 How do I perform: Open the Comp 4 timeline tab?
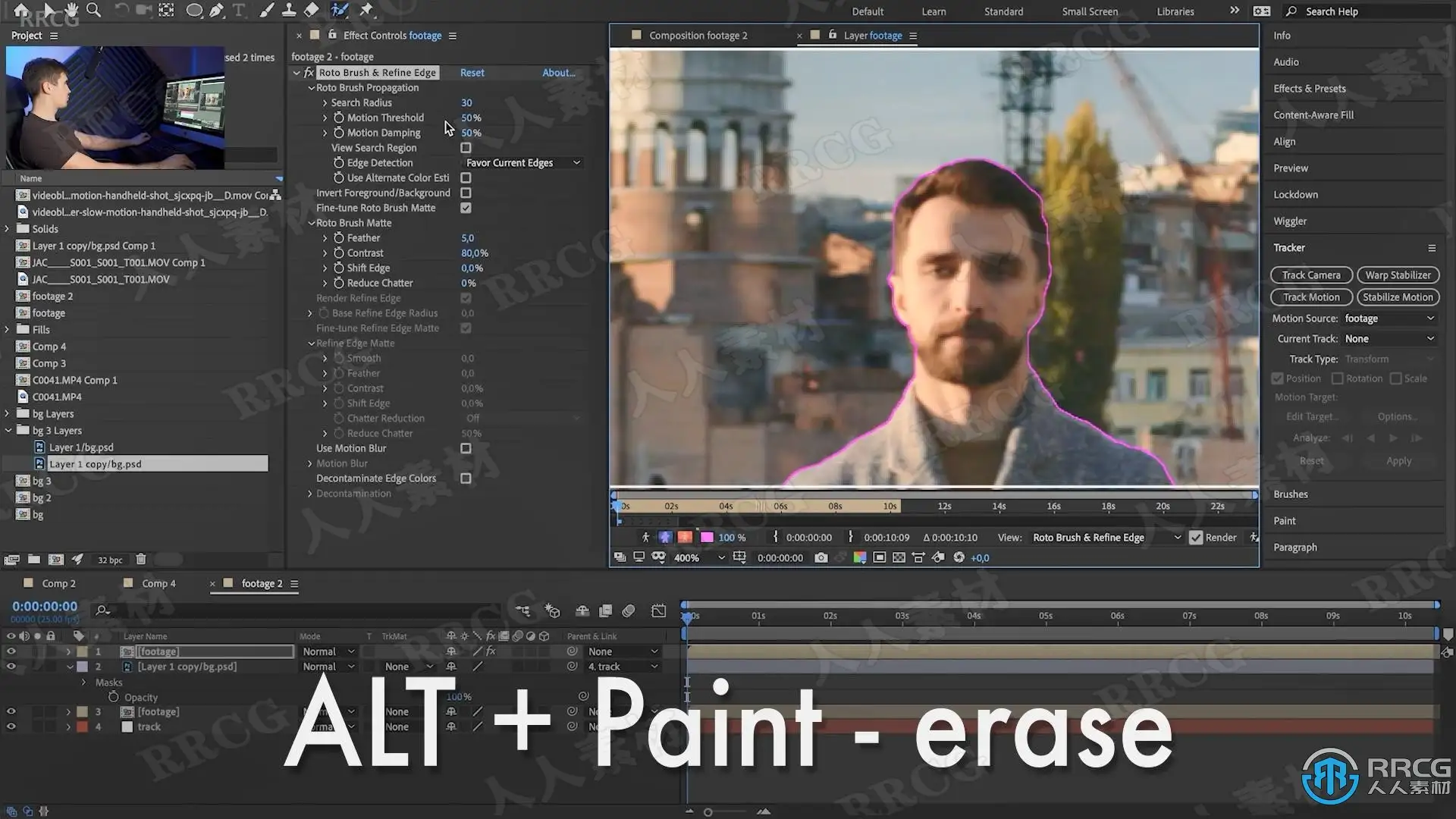[158, 583]
